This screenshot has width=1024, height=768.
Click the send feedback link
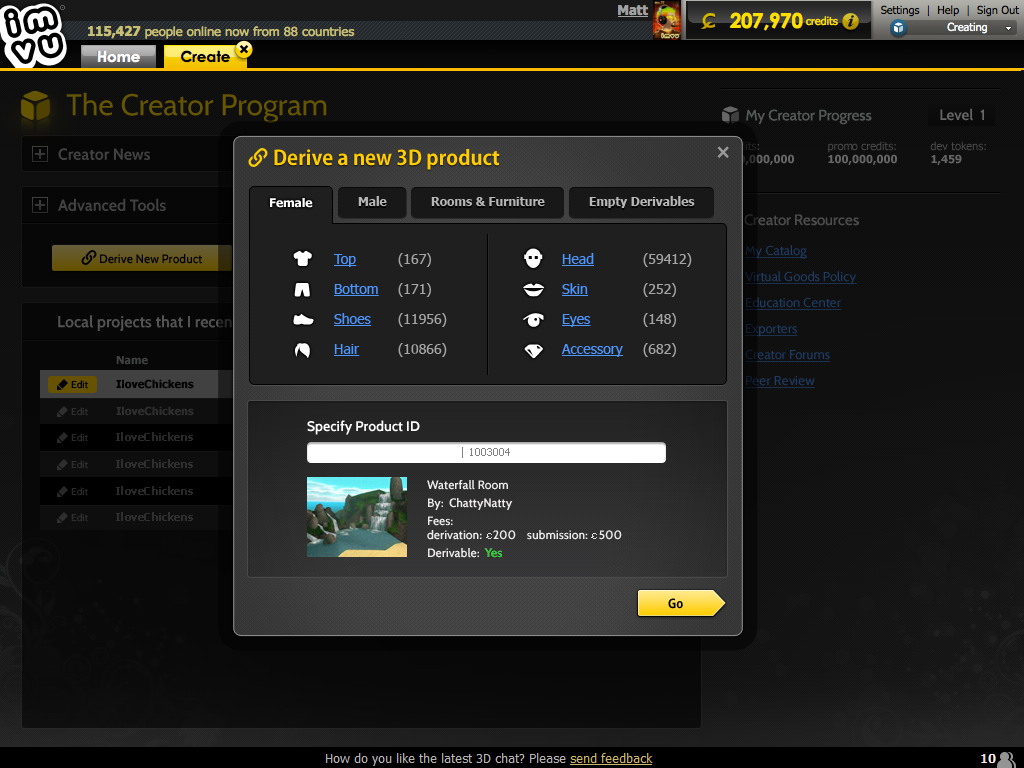611,758
